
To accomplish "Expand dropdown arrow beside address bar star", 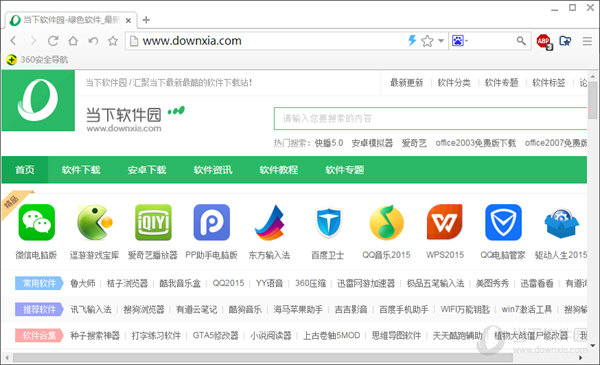I will click(441, 41).
